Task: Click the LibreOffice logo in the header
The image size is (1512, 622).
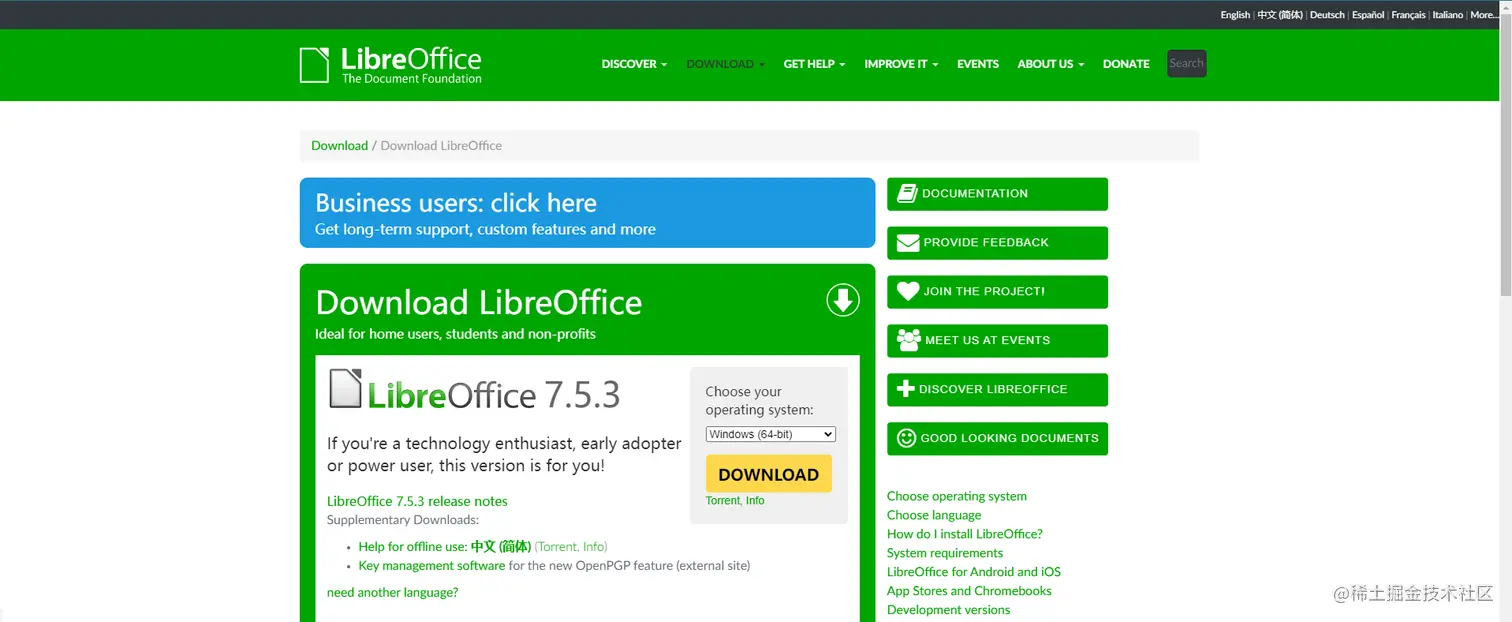Action: pos(391,65)
